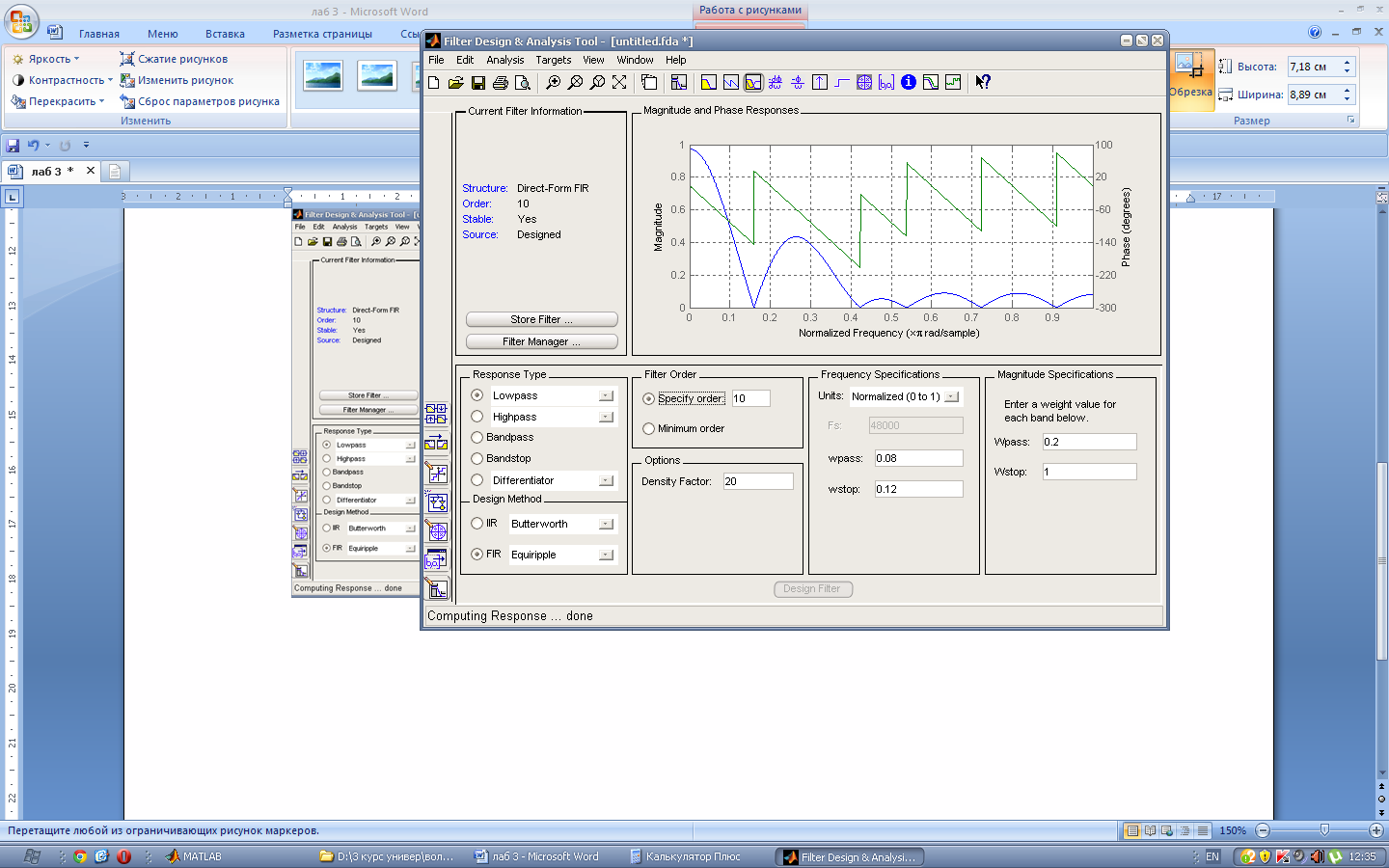Choose FIR design method radio button
The width and height of the screenshot is (1389, 868).
pos(477,555)
